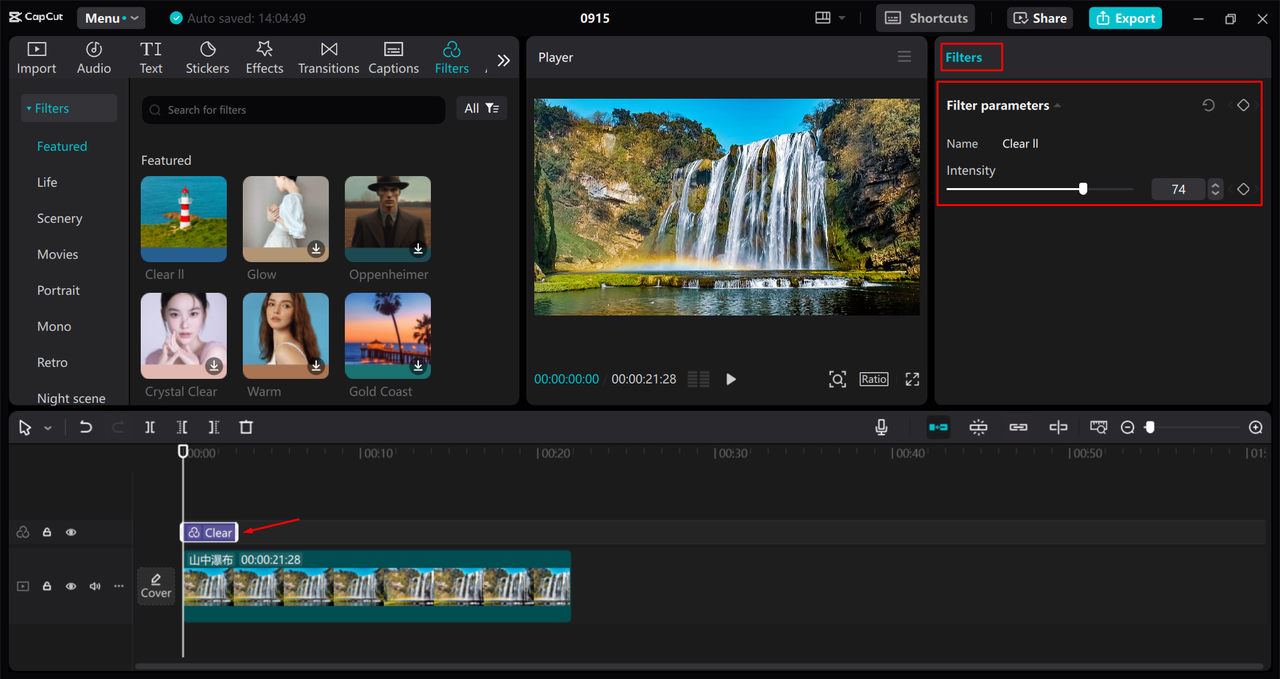Open the Stickers tab
The width and height of the screenshot is (1280, 679).
click(x=207, y=58)
